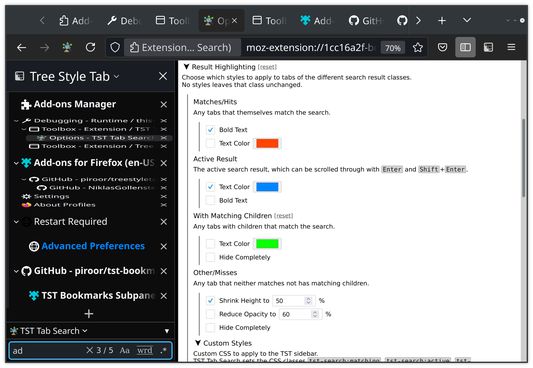533x368 pixels.
Task: Open the Tree Style Tab sidebar switcher dropdown
Action: tap(117, 76)
